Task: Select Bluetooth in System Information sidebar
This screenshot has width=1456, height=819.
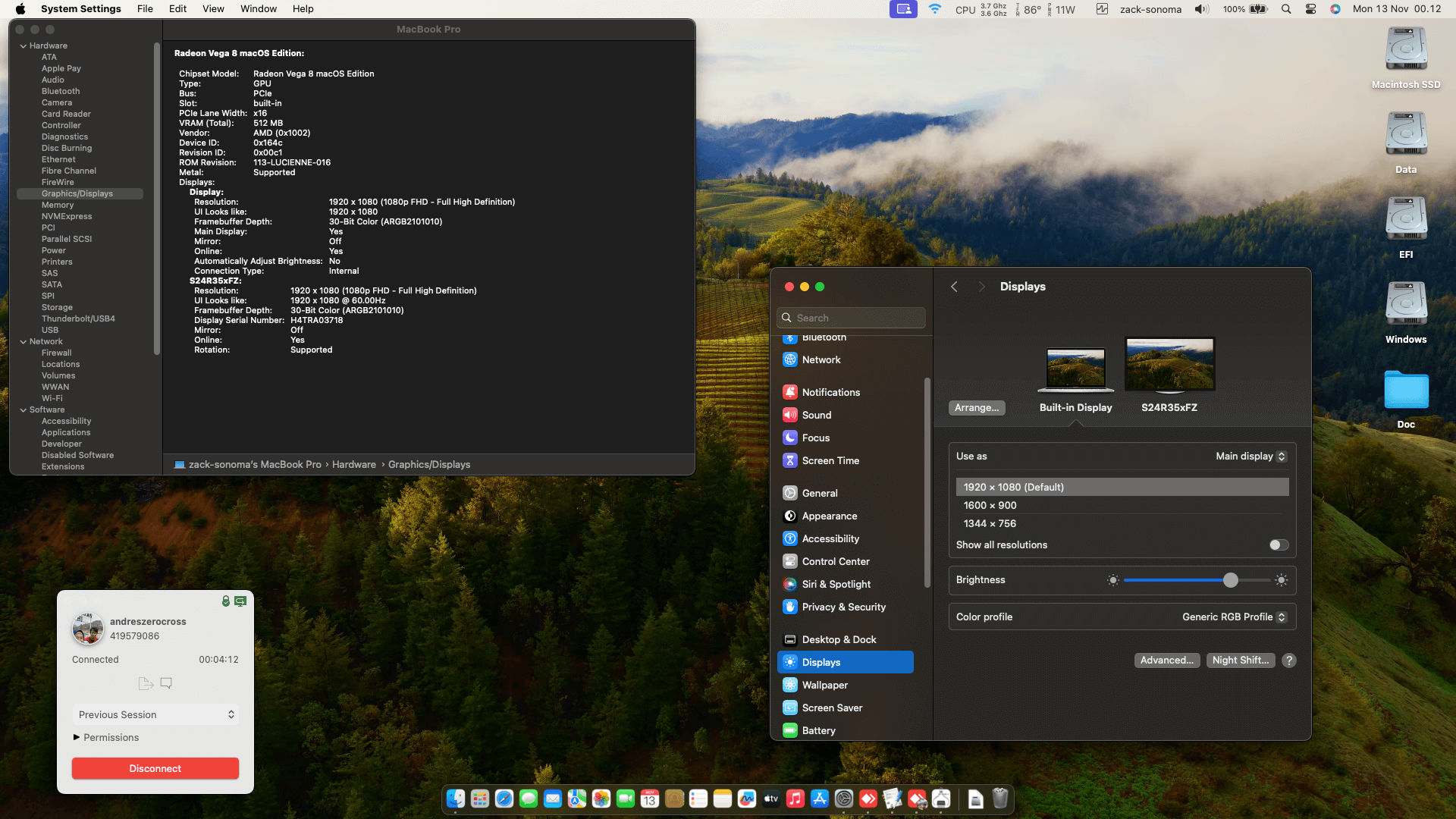Action: (61, 91)
